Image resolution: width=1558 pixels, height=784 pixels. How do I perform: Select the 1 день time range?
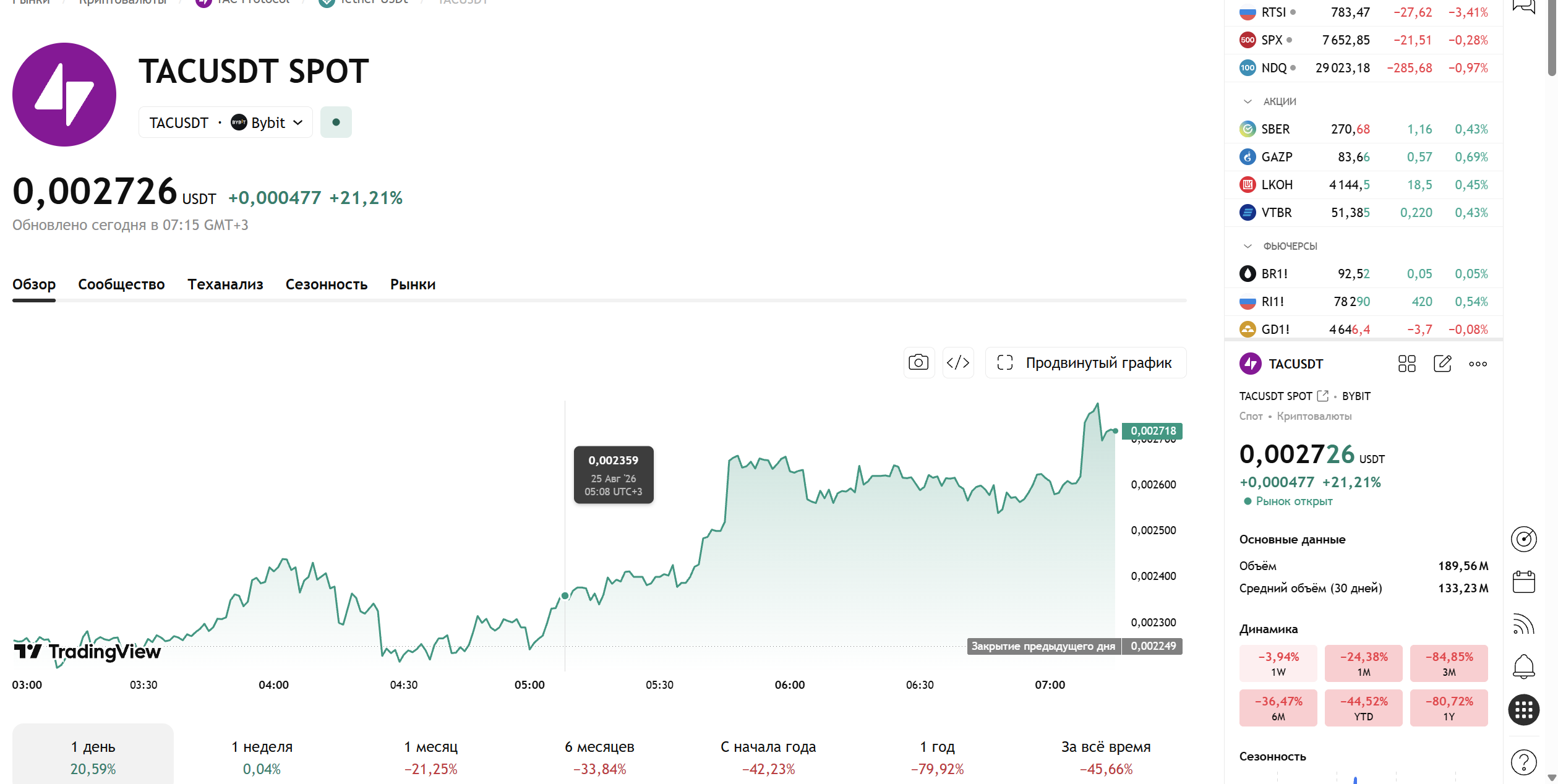tap(93, 757)
